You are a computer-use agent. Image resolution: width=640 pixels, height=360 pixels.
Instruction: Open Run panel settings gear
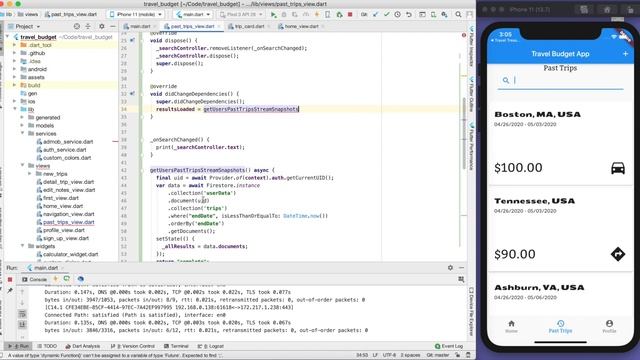450,268
